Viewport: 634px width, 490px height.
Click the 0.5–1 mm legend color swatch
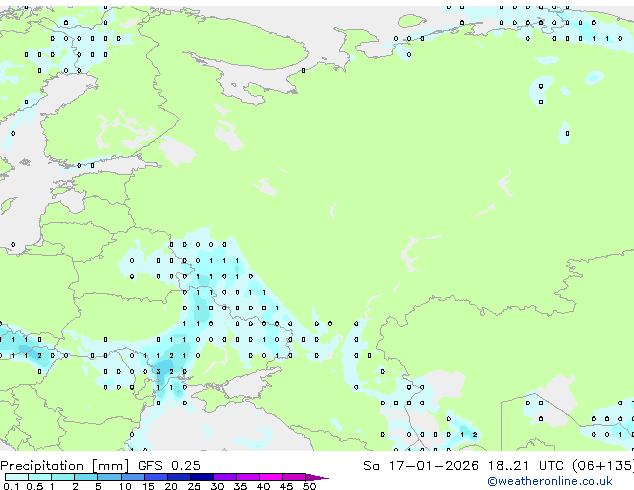[40, 477]
